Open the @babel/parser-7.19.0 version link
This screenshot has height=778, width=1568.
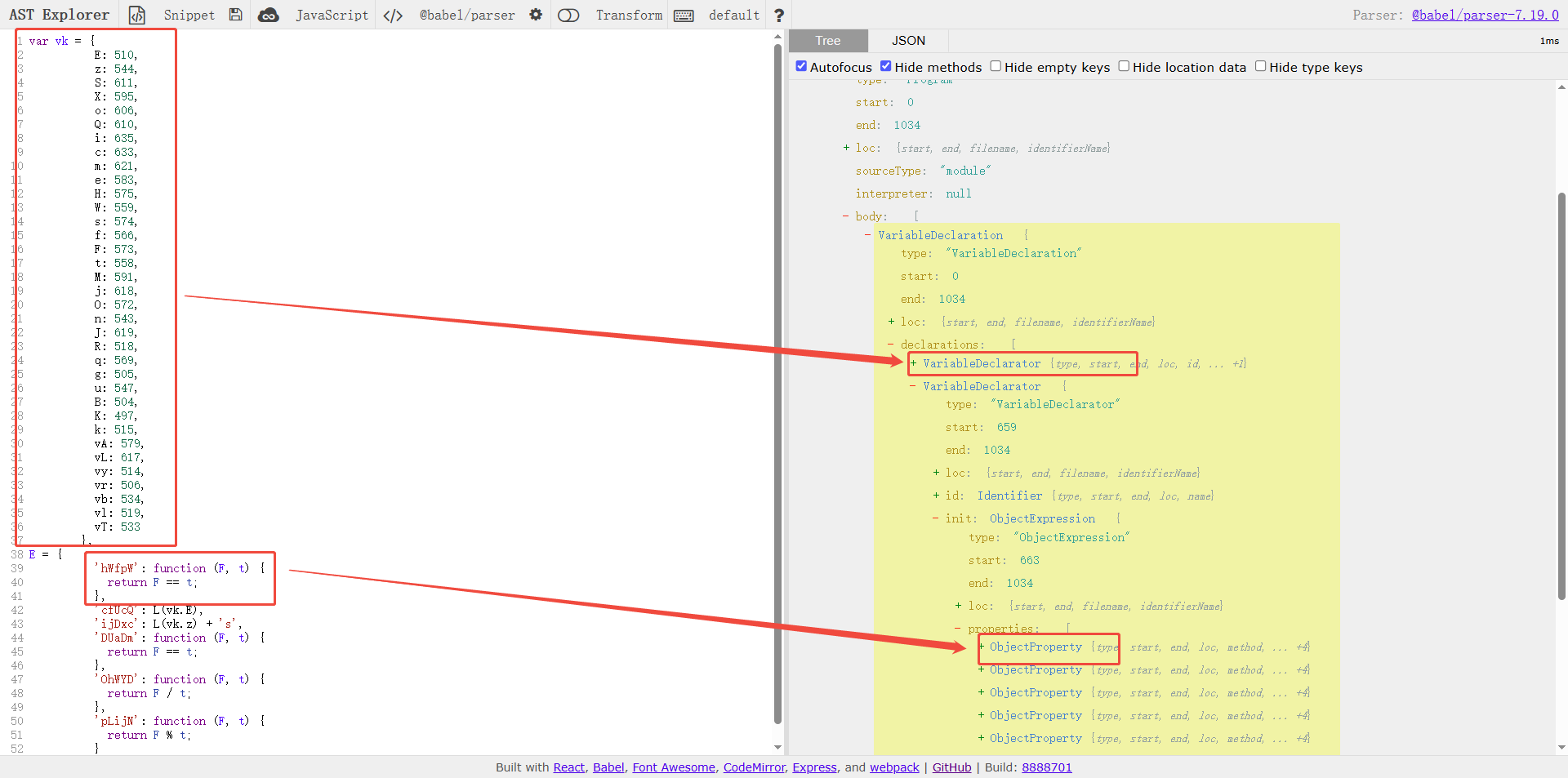tap(1486, 15)
